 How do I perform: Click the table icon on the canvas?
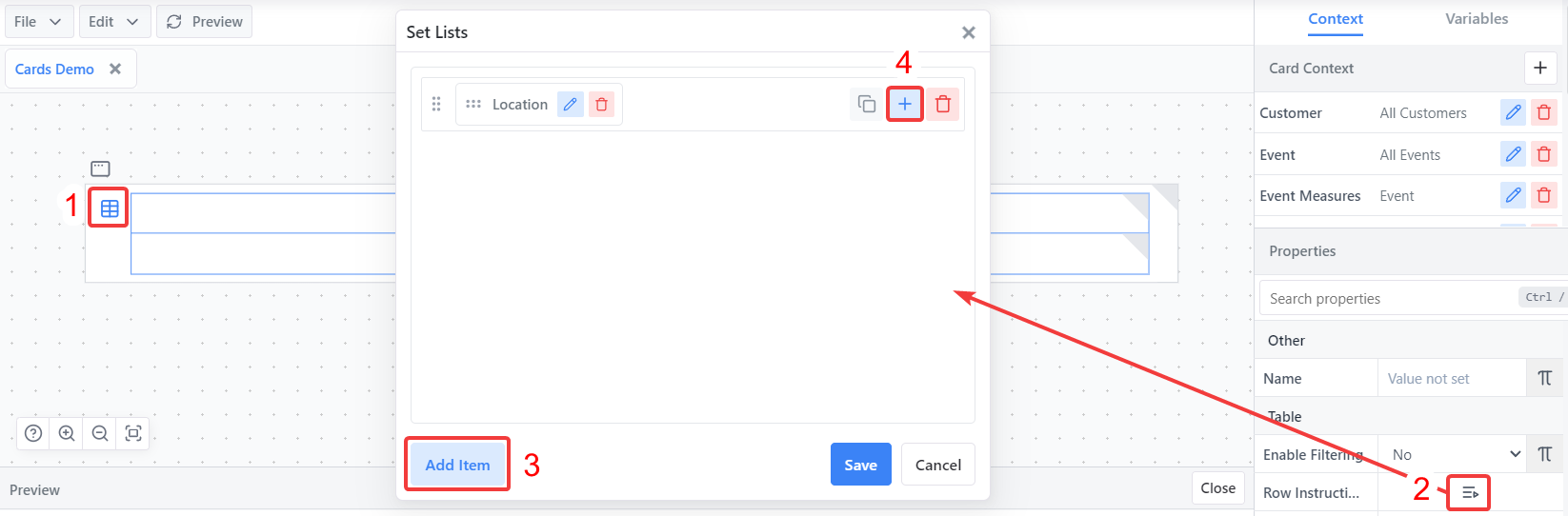tap(110, 208)
